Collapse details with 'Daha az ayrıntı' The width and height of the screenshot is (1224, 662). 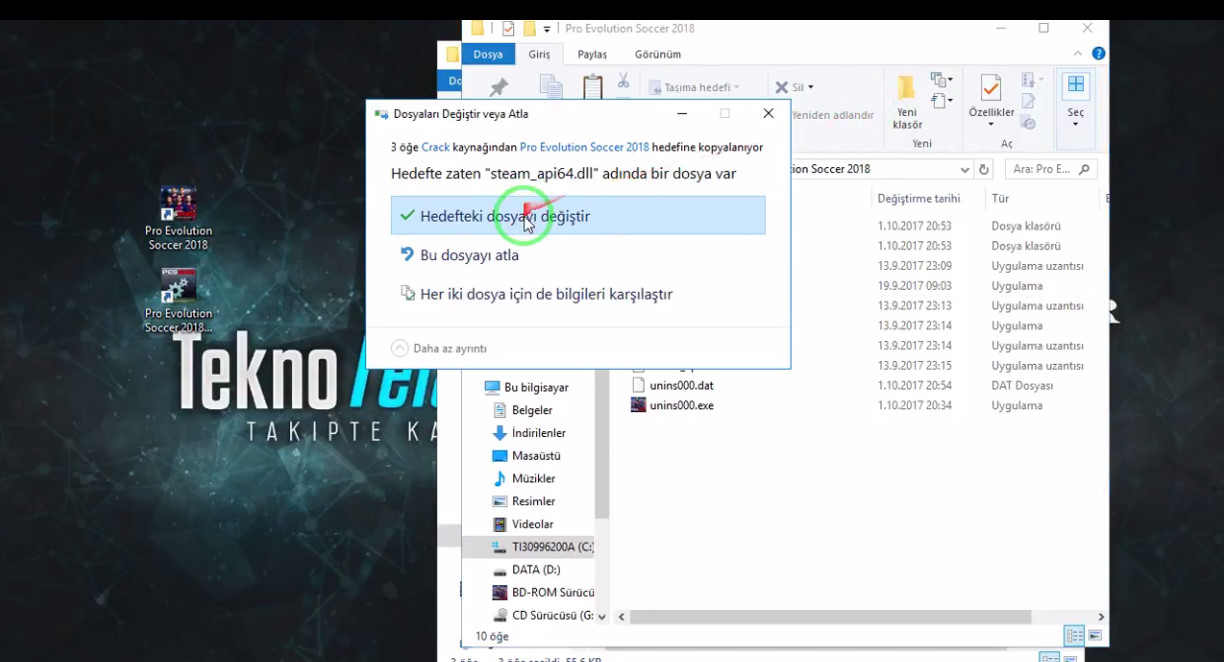pyautogui.click(x=439, y=348)
